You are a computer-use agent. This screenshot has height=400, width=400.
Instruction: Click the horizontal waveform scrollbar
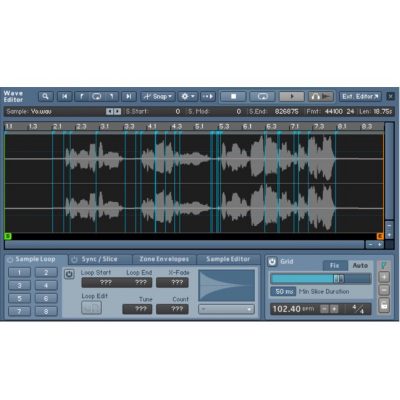pos(184,245)
